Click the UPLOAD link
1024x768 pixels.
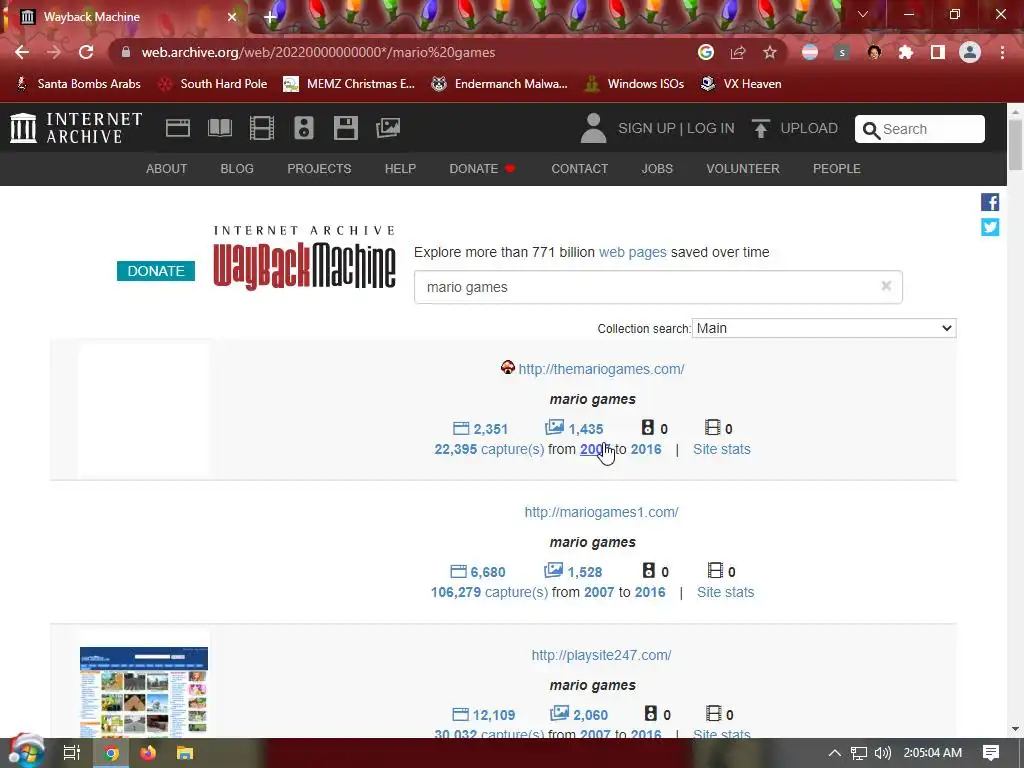(x=809, y=128)
